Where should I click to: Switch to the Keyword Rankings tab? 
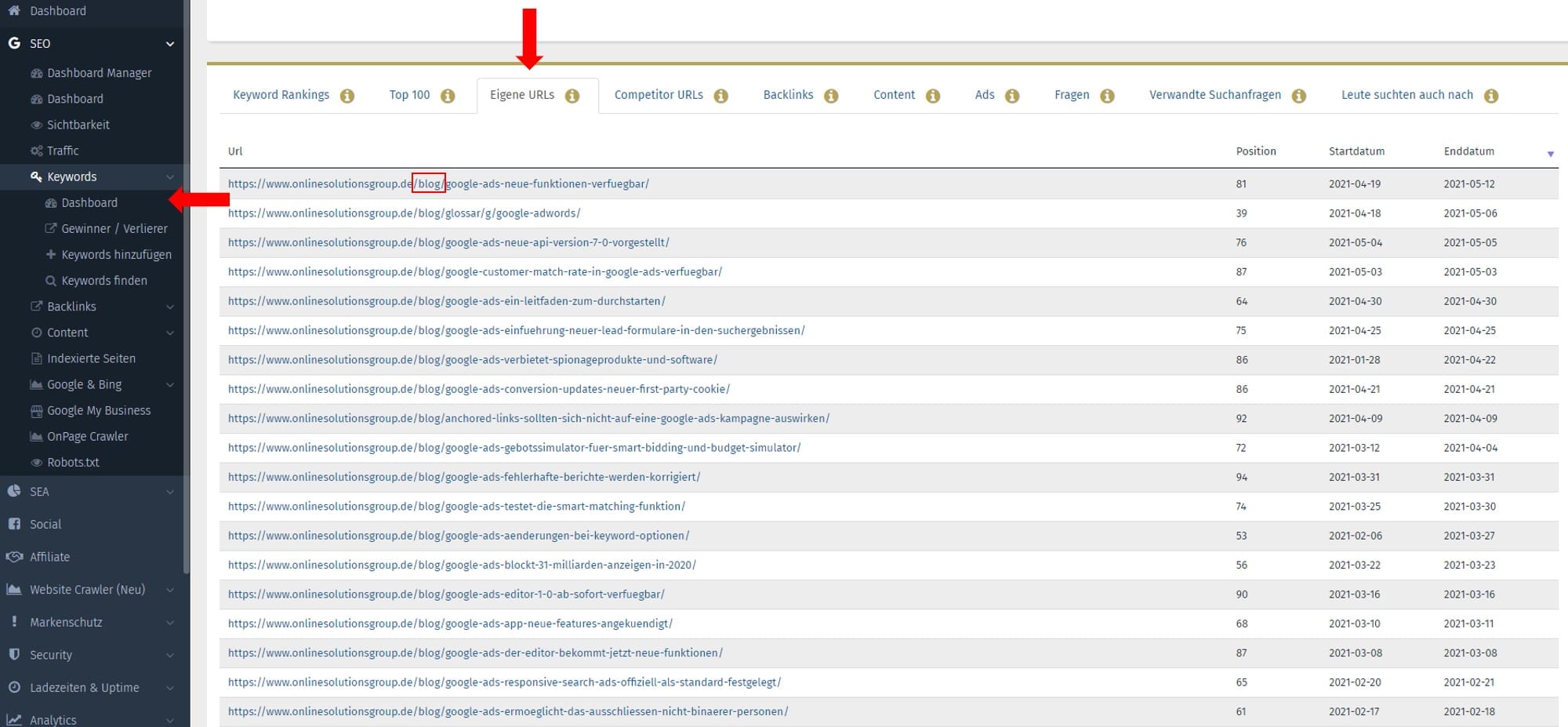click(281, 95)
